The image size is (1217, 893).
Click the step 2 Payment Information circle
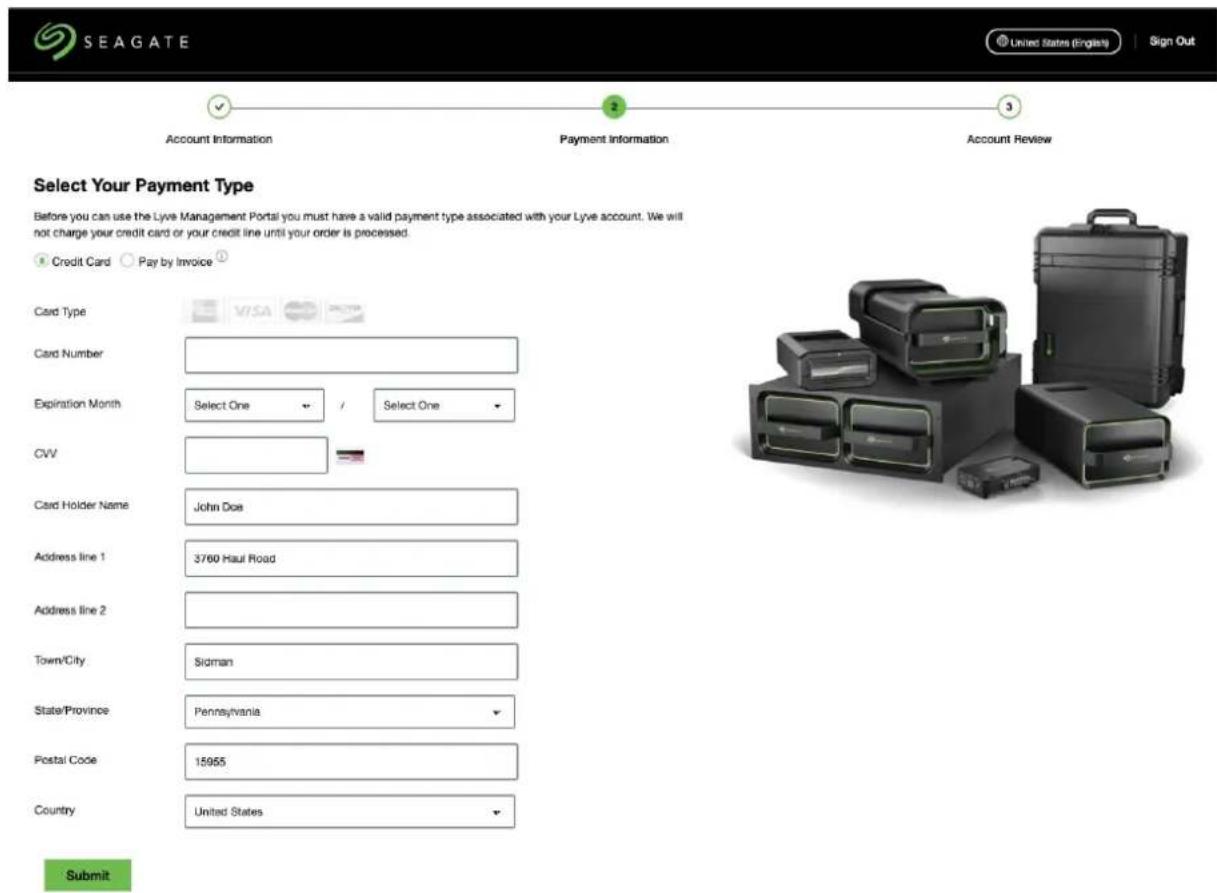tap(613, 106)
